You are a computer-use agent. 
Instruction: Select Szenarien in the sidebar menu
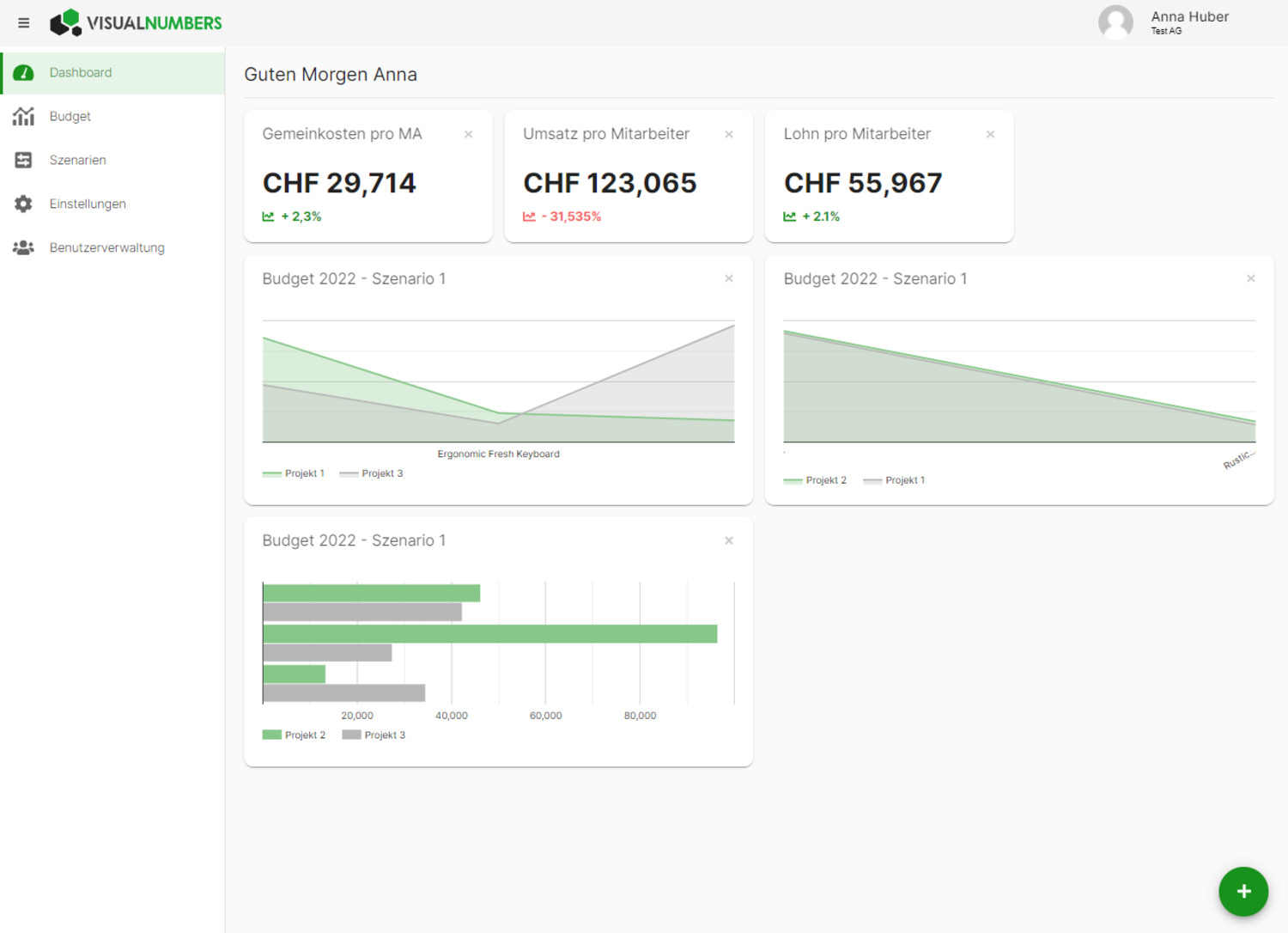pyautogui.click(x=78, y=160)
